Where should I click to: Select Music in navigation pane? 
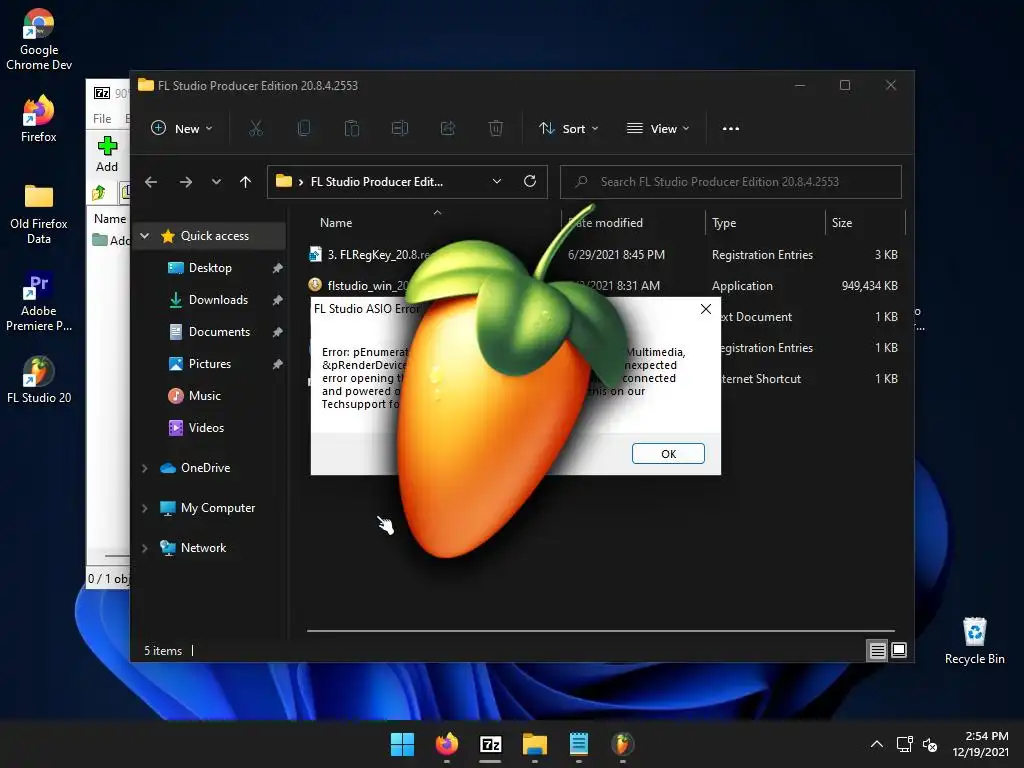[205, 396]
